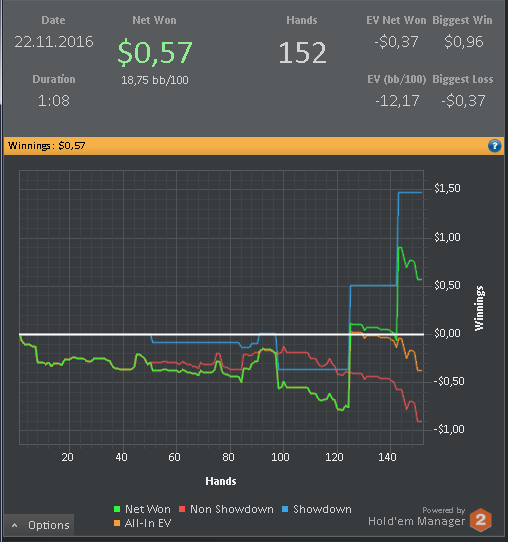Click the Powered by Hold'em Manager text
This screenshot has width=508, height=542.
coord(417,516)
